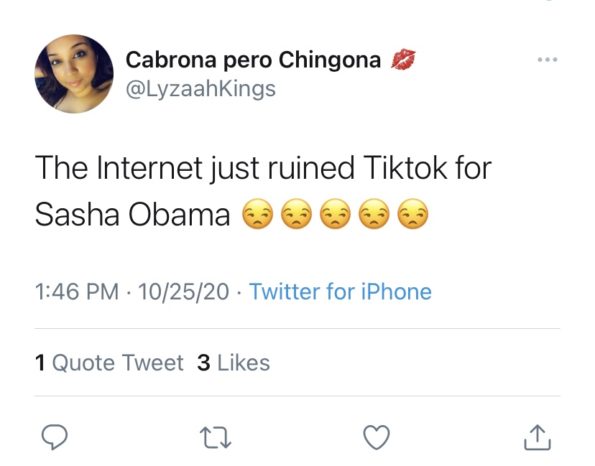595x466 pixels.
Task: Tap the second unamused emoji in tweet
Action: pyautogui.click(x=296, y=214)
